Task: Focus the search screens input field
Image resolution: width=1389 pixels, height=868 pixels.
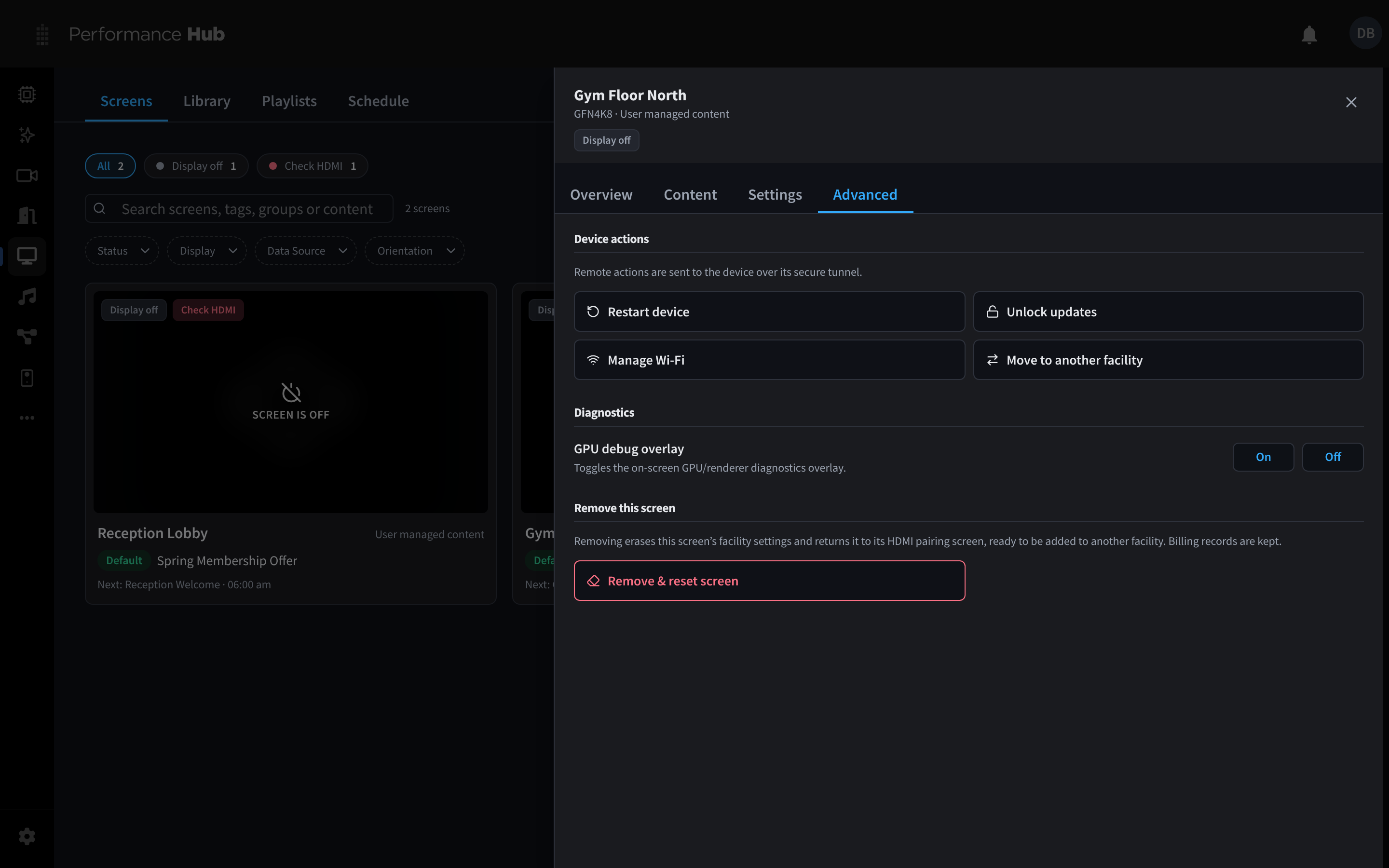Action: click(x=239, y=208)
